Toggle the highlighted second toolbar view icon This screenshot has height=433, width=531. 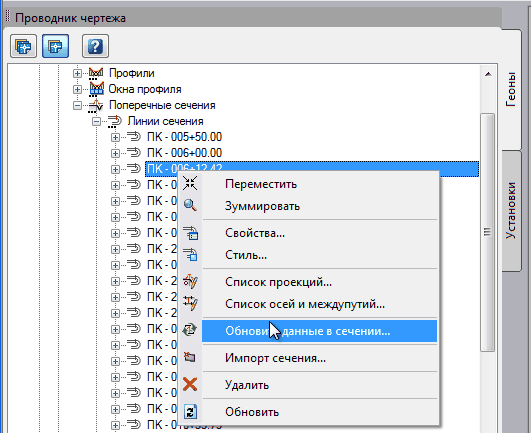pyautogui.click(x=56, y=46)
